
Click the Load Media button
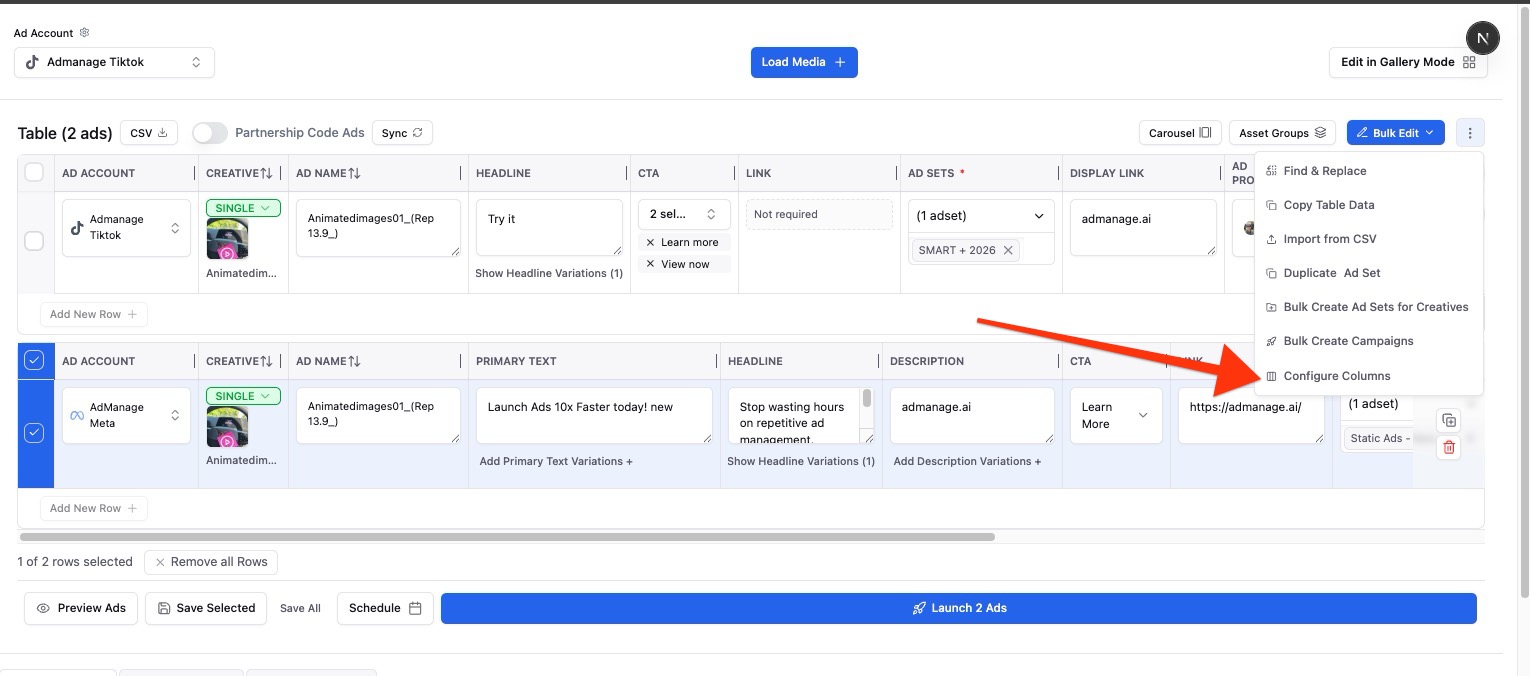pos(804,62)
